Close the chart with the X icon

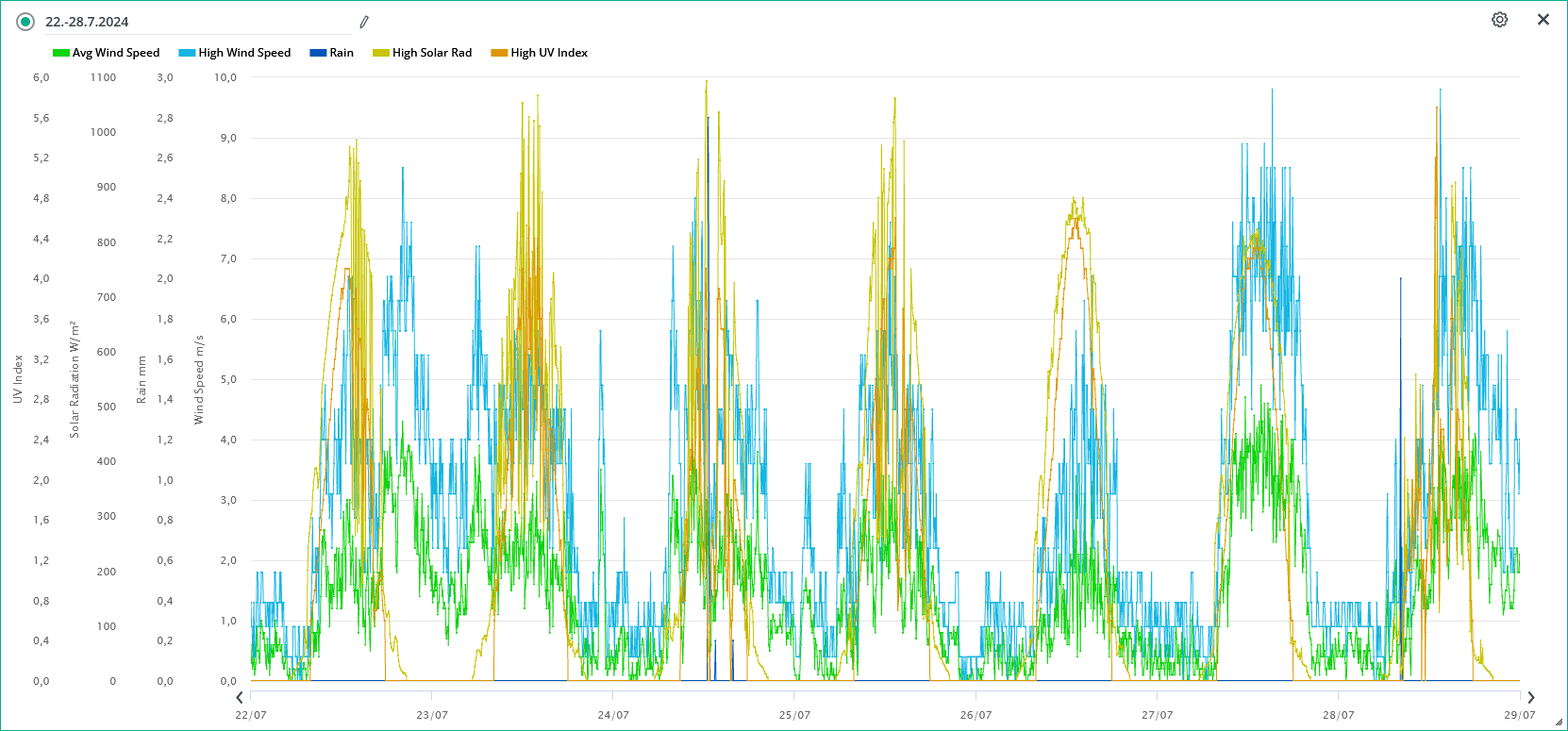pyautogui.click(x=1543, y=20)
